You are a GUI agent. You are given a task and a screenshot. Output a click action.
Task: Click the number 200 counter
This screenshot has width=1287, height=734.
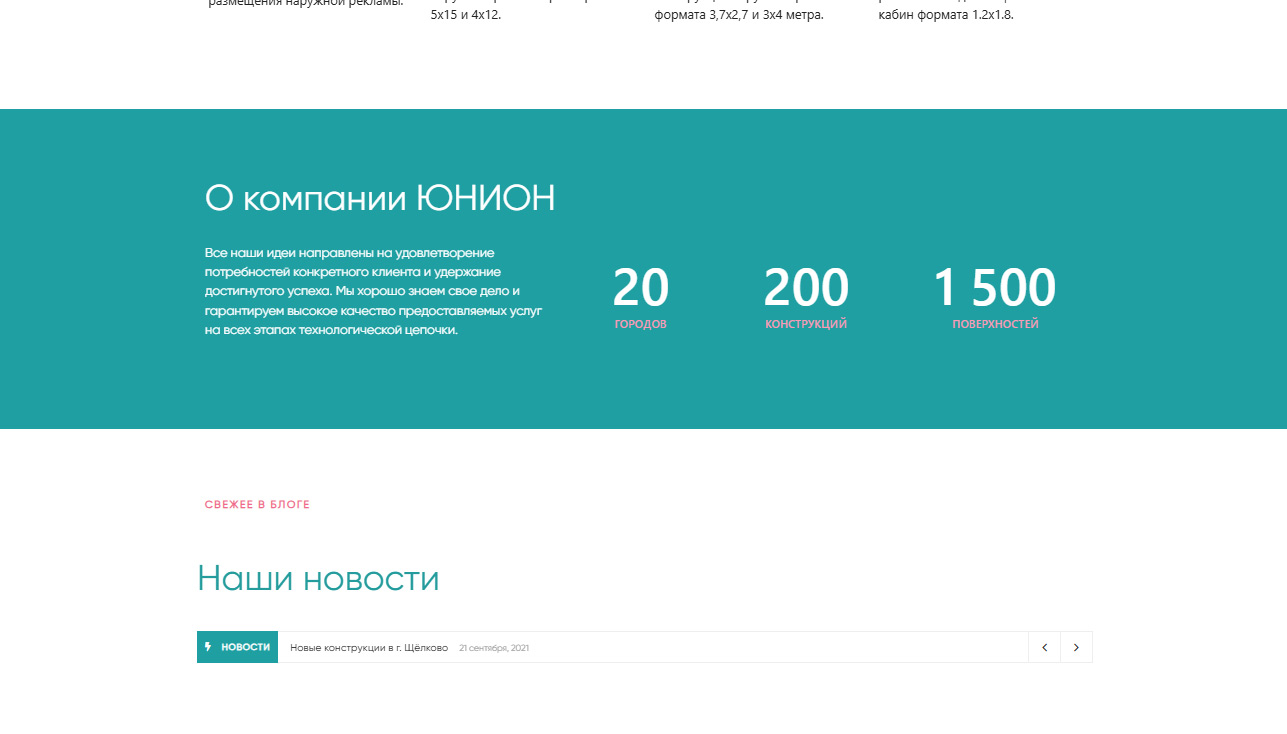pyautogui.click(x=806, y=288)
